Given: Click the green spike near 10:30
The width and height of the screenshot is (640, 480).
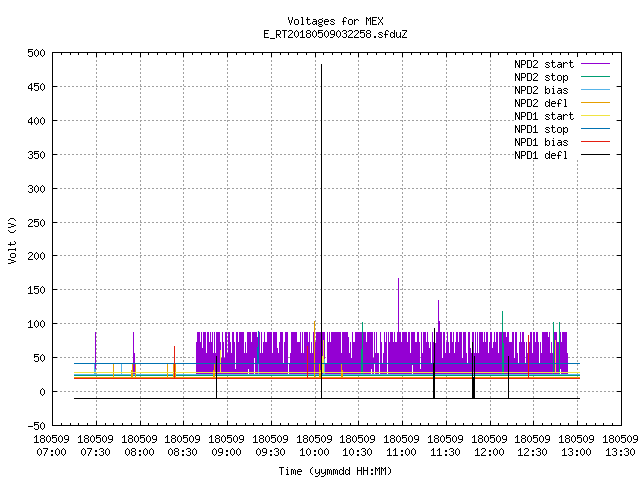Looking at the screenshot, I should point(362,347).
